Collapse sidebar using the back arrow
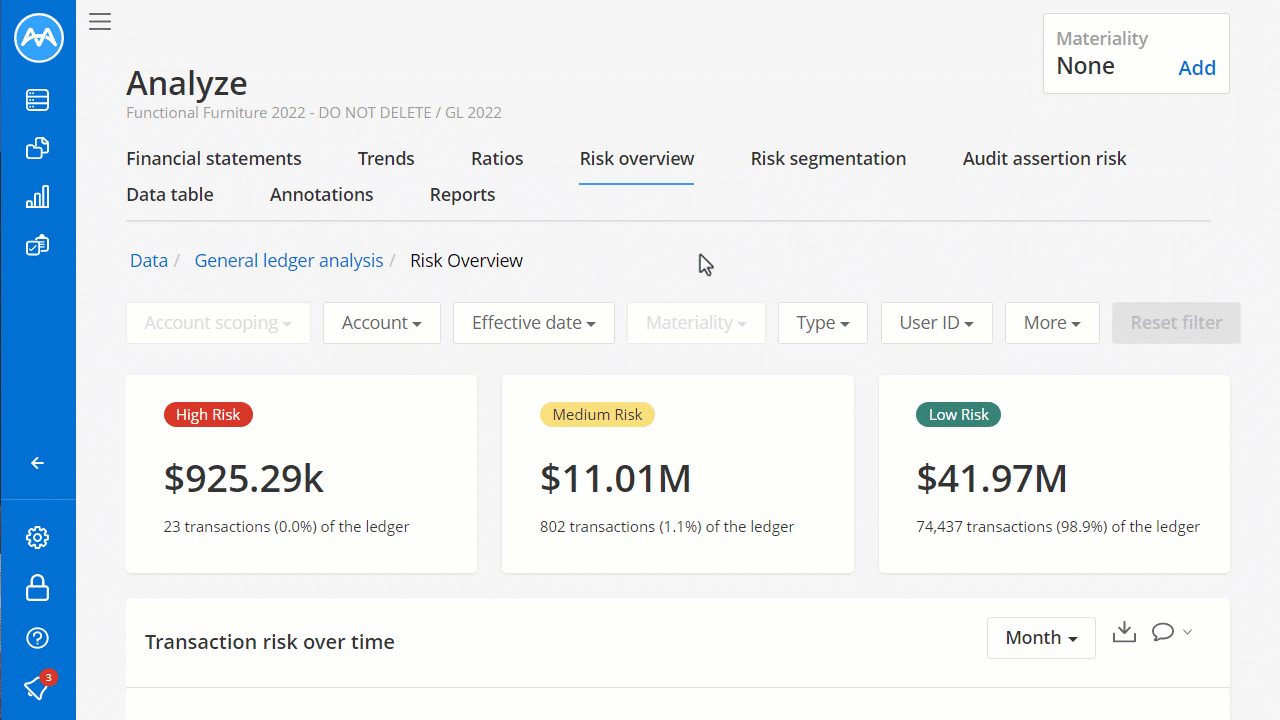Screen dimensions: 1280x720 38,463
